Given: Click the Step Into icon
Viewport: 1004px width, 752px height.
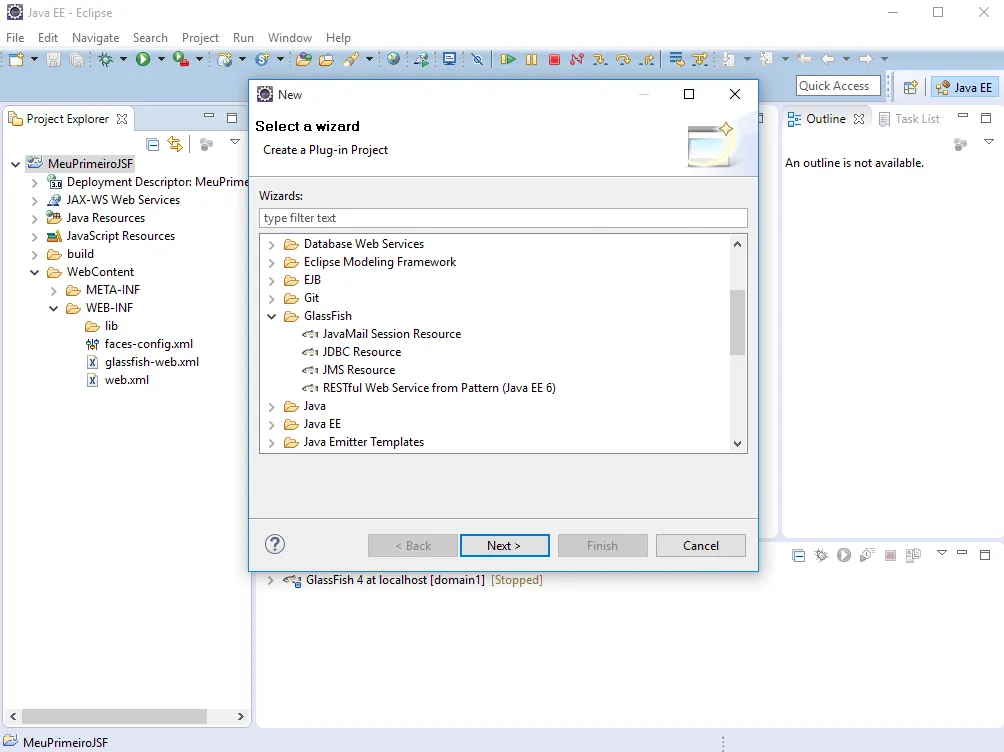Looking at the screenshot, I should (600, 60).
